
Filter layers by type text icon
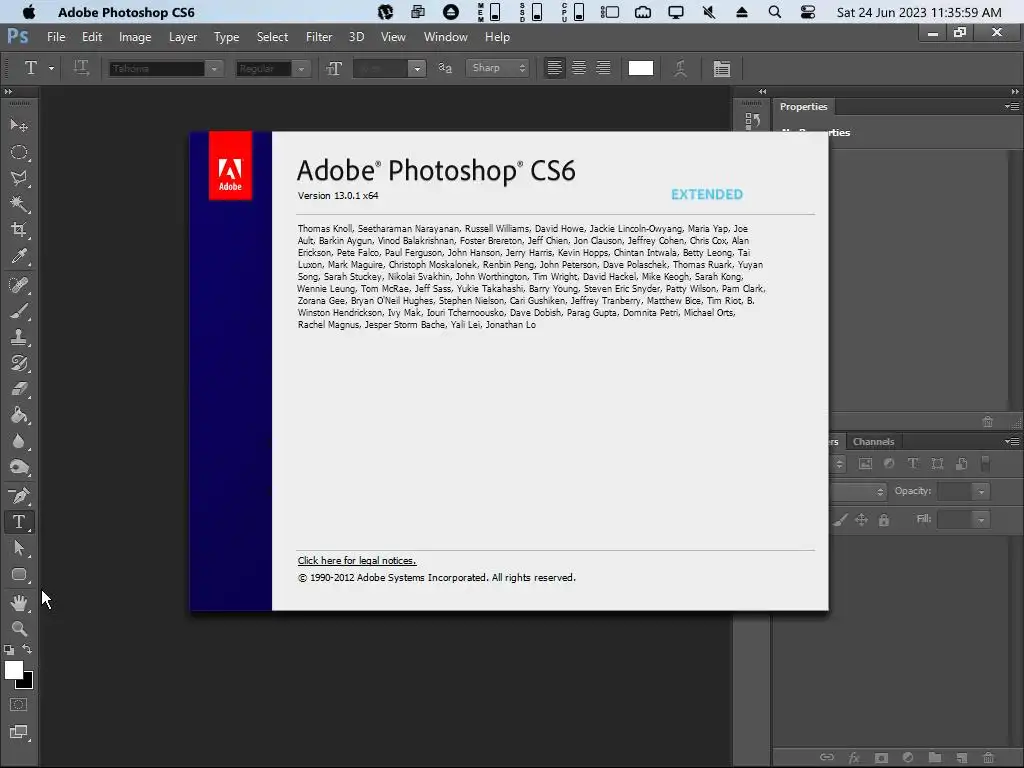913,464
